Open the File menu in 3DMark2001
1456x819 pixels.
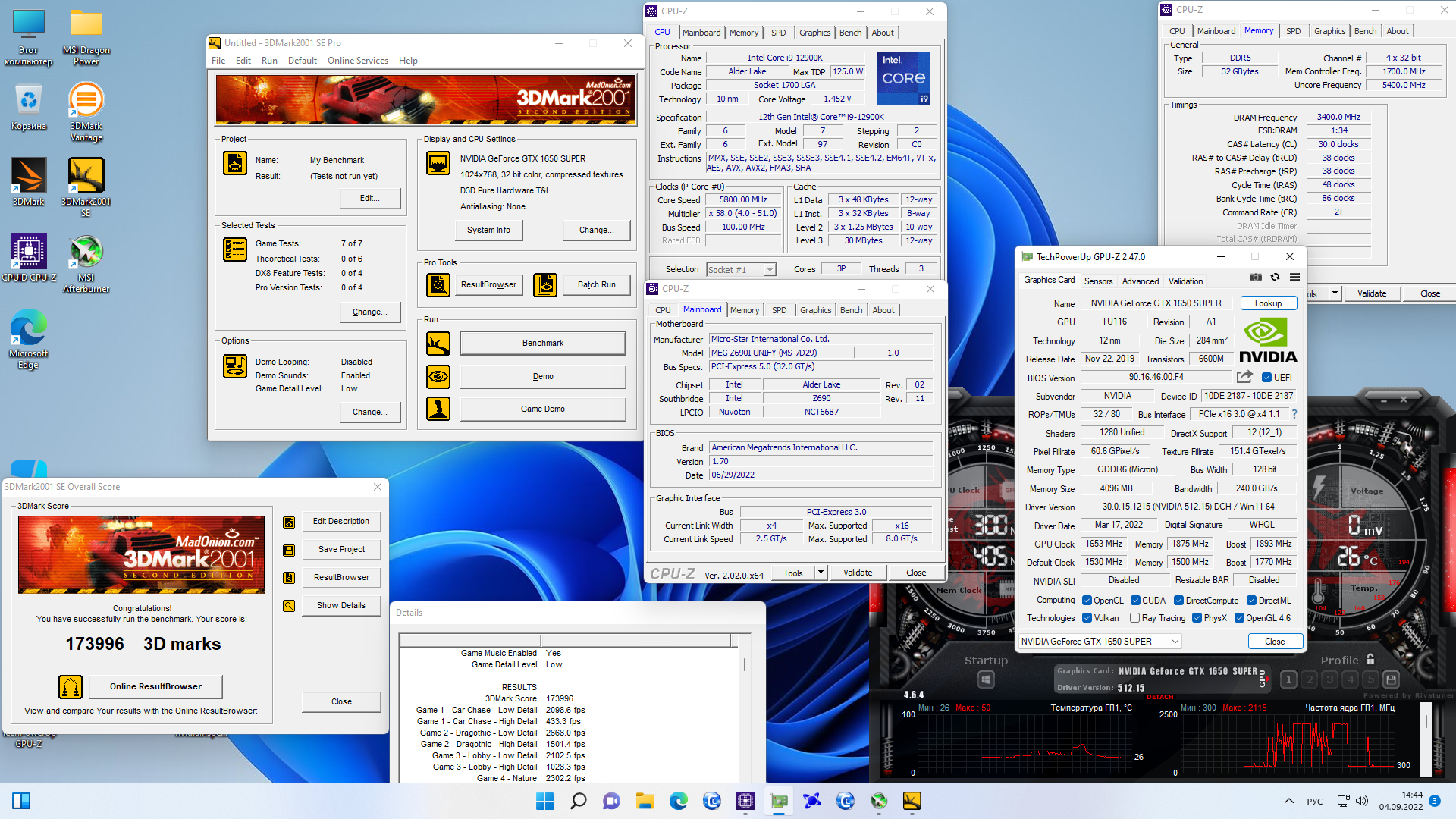point(218,61)
